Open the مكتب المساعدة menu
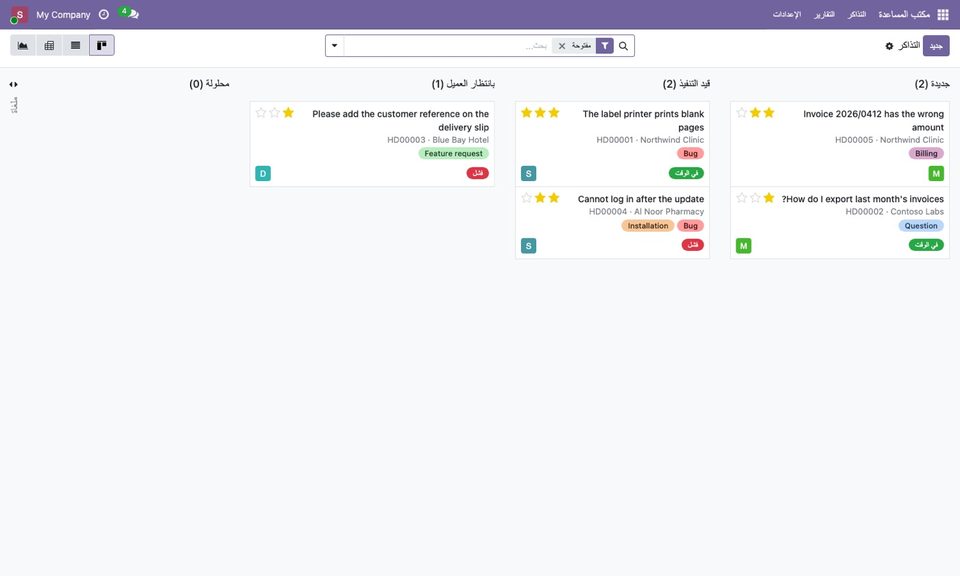Screen dimensions: 960x576 [904, 14]
